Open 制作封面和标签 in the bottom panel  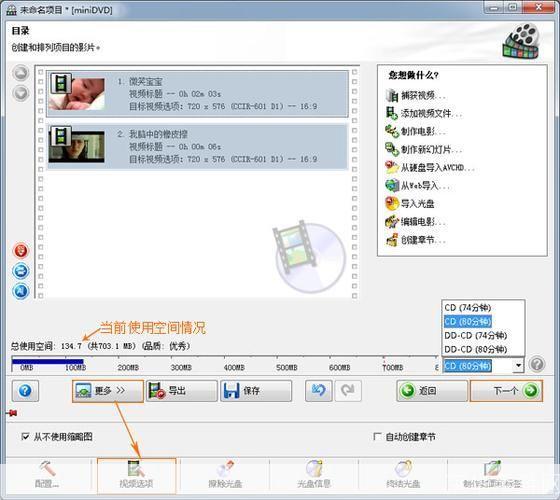(x=492, y=474)
